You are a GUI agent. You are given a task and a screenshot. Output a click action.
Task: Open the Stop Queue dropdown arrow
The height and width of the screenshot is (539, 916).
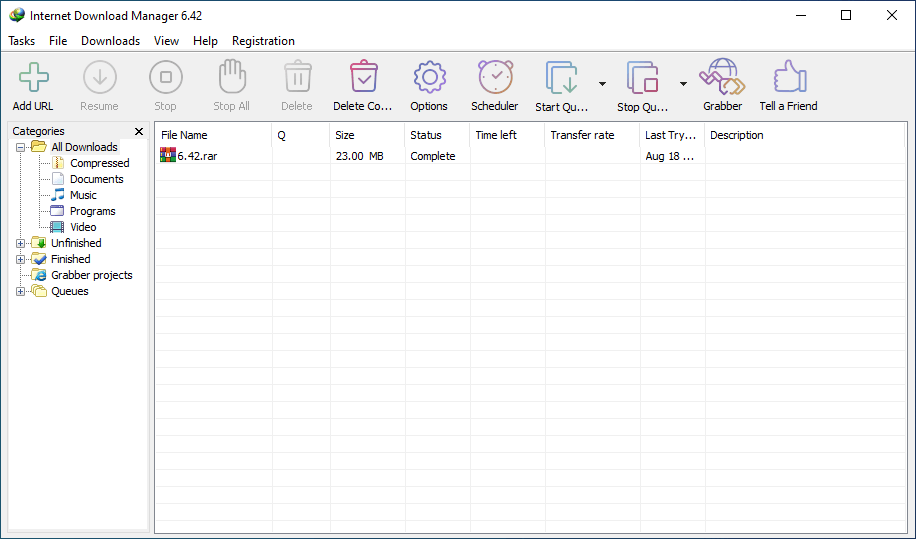(683, 84)
